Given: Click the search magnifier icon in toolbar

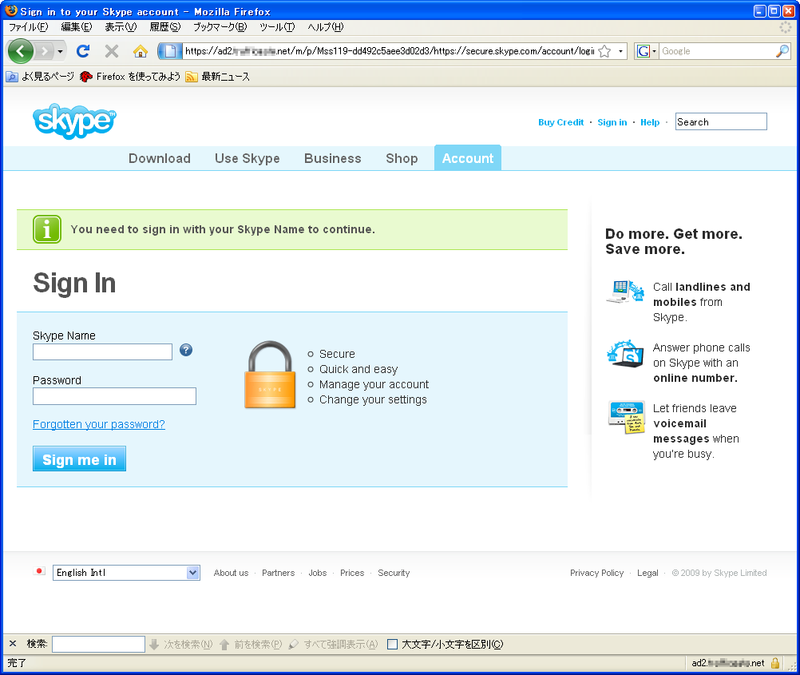Looking at the screenshot, I should click(782, 51).
